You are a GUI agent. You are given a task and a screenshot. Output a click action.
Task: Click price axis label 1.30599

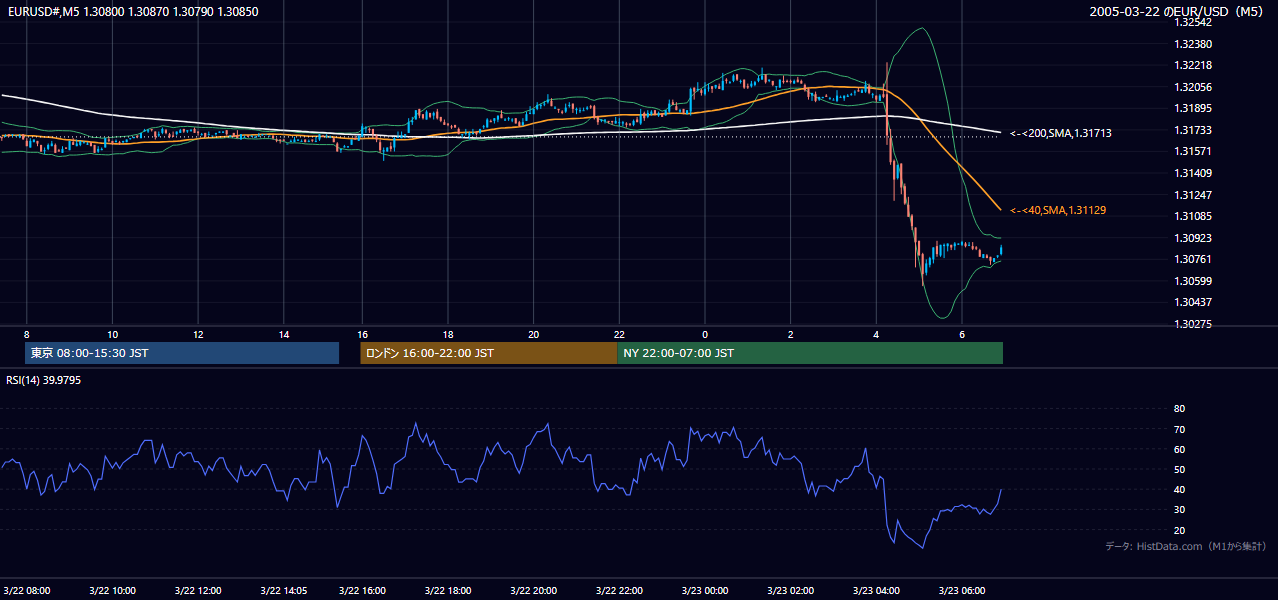pos(1193,281)
